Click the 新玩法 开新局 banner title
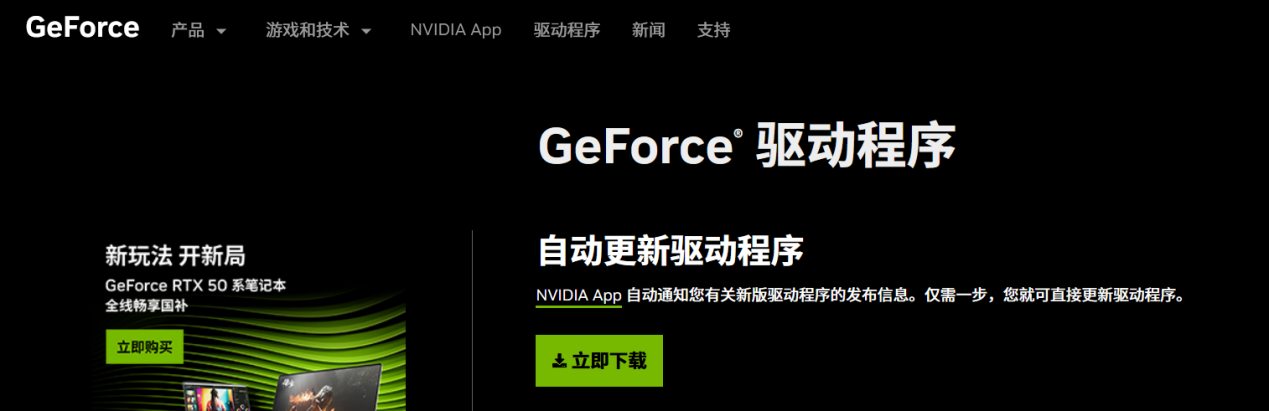Image resolution: width=1269 pixels, height=411 pixels. pos(175,256)
